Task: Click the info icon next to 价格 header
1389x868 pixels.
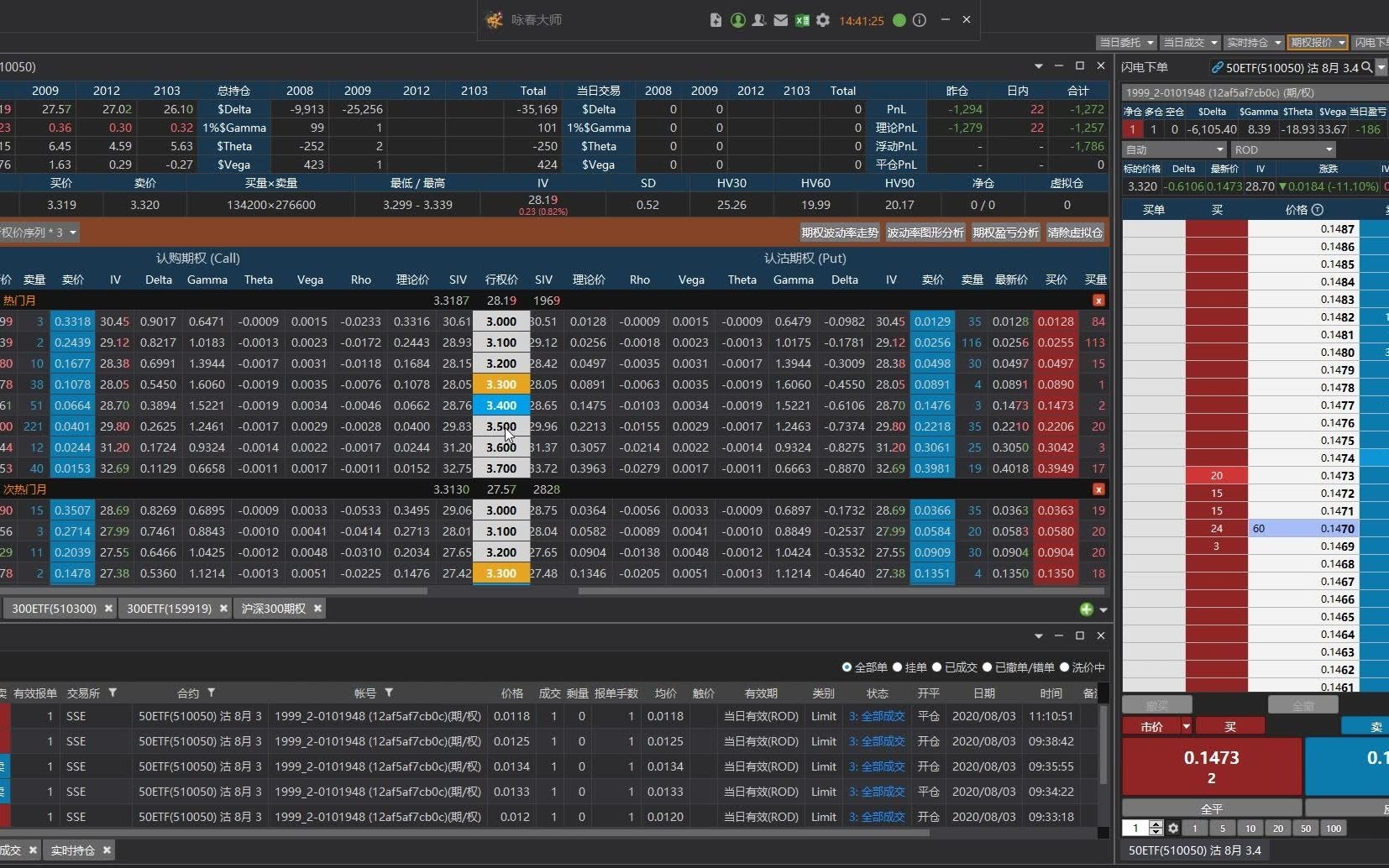Action: [1318, 210]
